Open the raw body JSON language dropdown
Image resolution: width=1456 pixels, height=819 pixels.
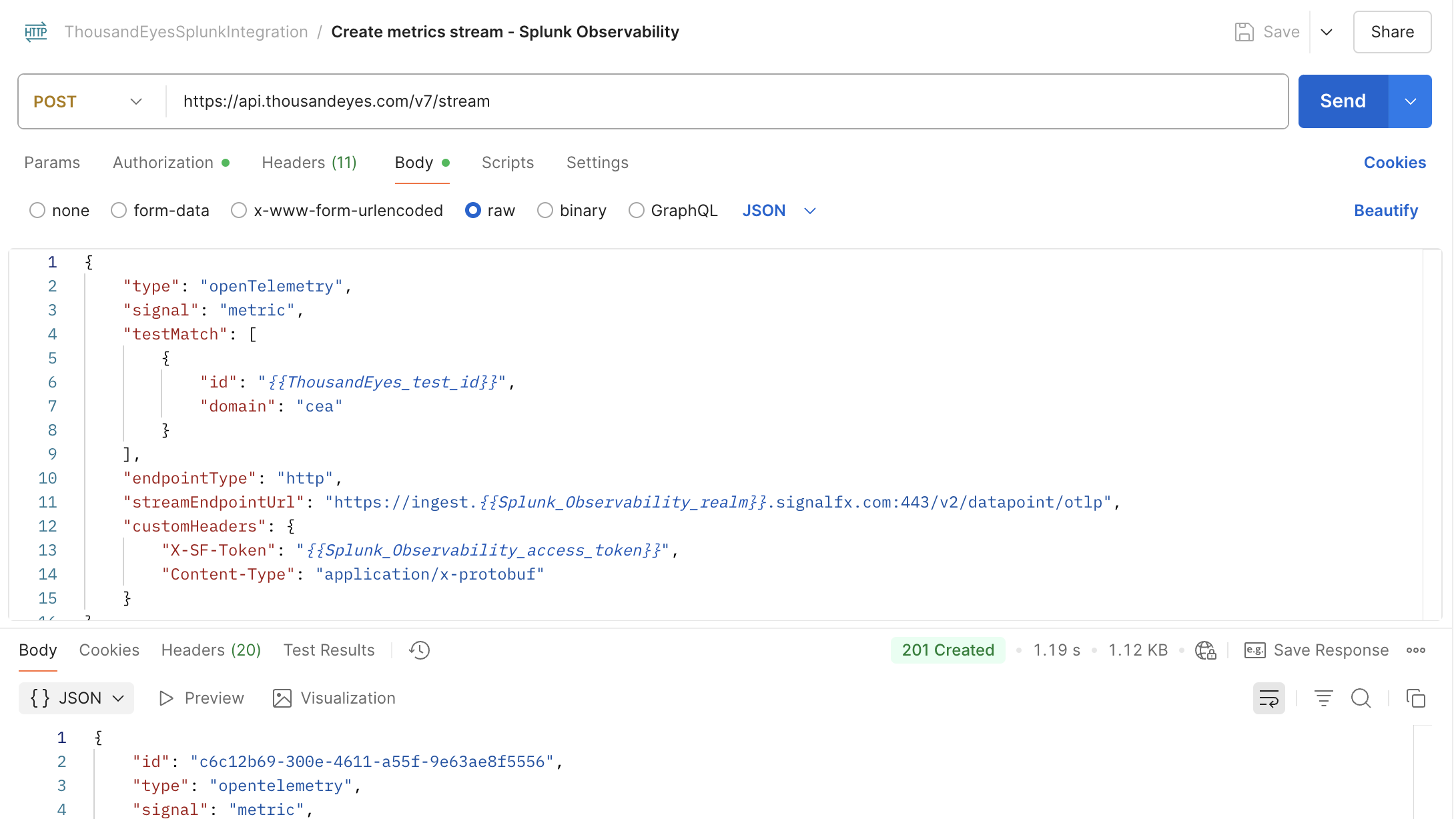779,211
